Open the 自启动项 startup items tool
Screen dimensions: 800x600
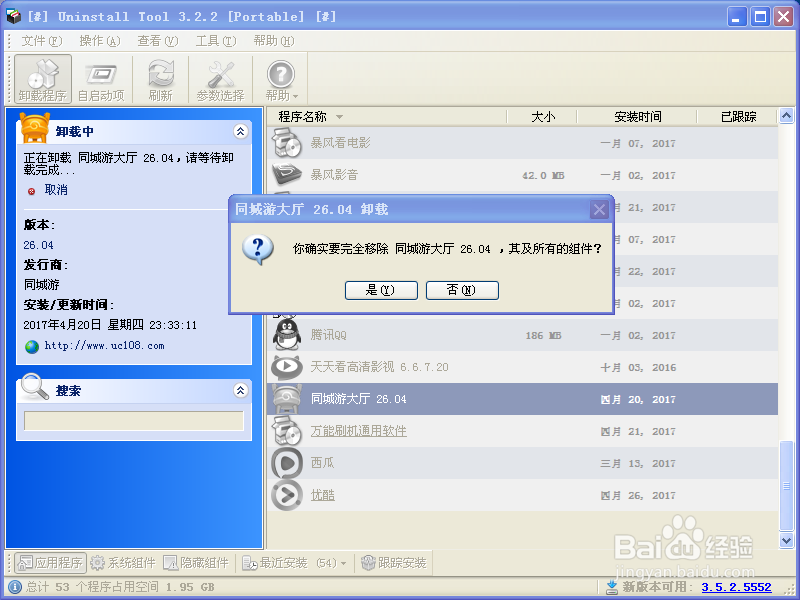click(101, 79)
